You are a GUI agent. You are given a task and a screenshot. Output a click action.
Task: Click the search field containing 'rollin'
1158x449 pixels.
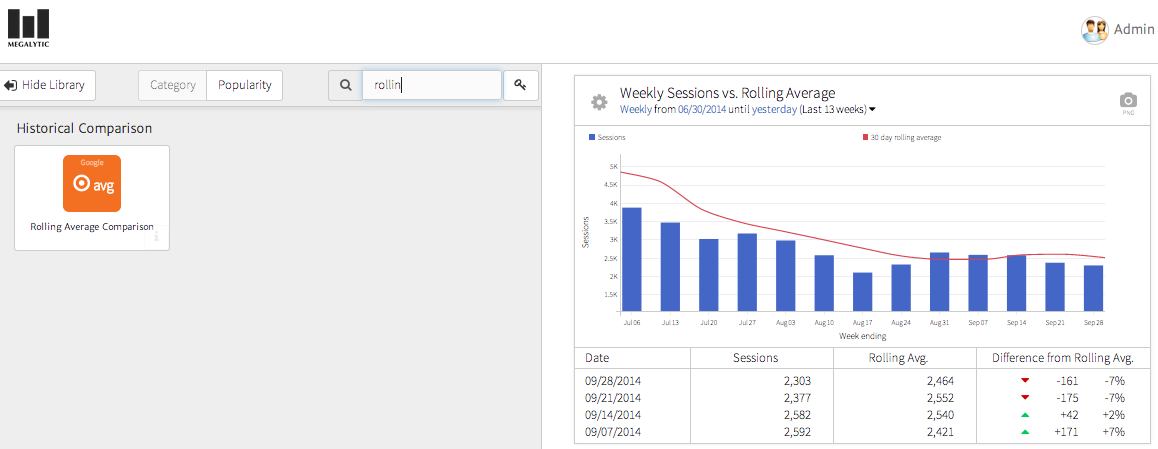[x=432, y=85]
